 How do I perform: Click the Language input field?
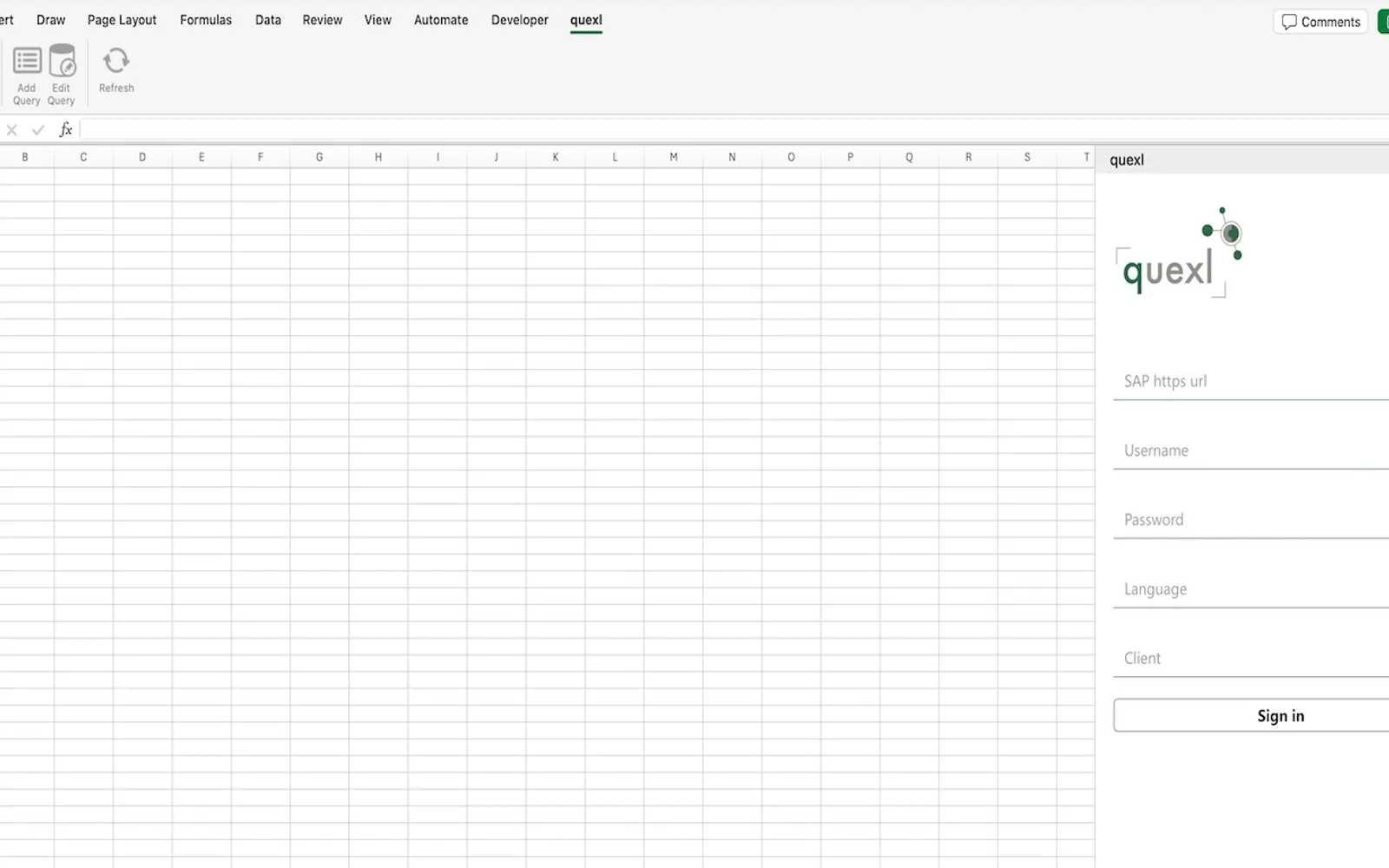coord(1251,590)
